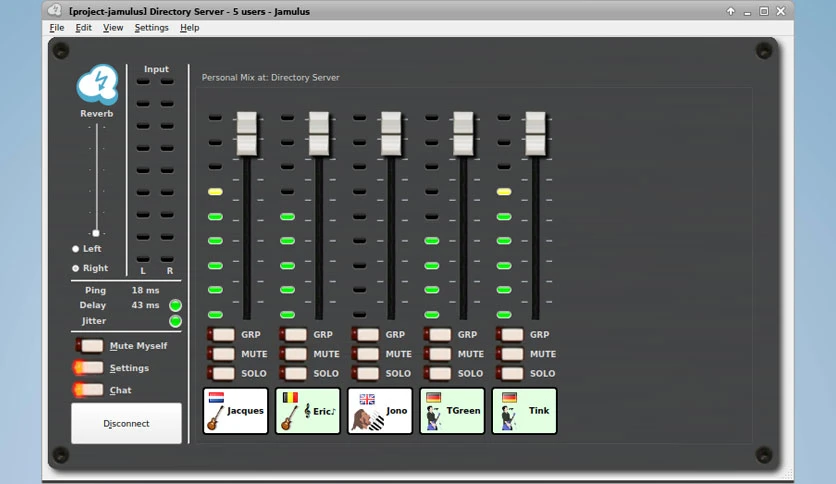Click the green Delay status indicator

(175, 305)
